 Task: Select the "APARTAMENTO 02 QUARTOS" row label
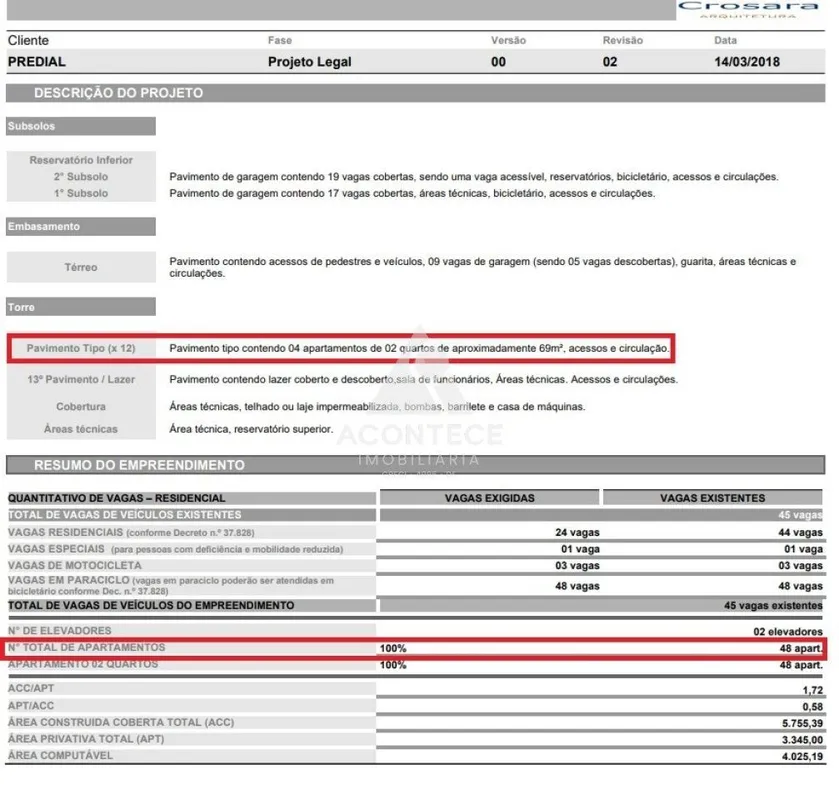tap(82, 664)
